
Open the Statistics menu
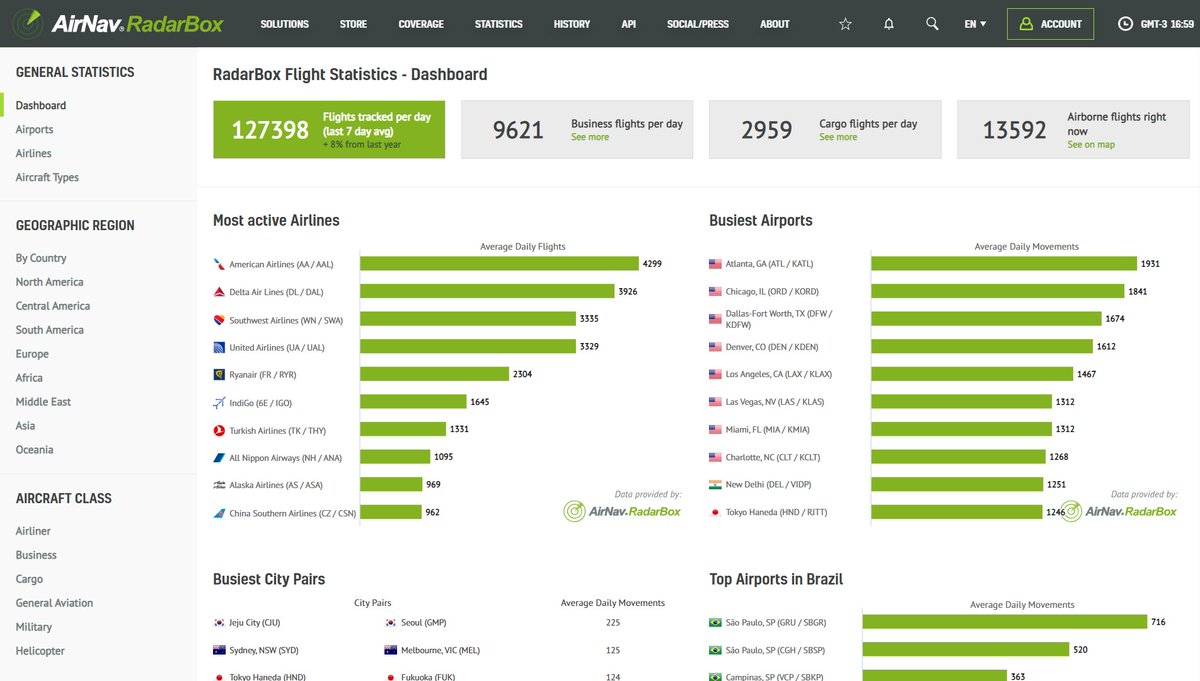(x=499, y=24)
